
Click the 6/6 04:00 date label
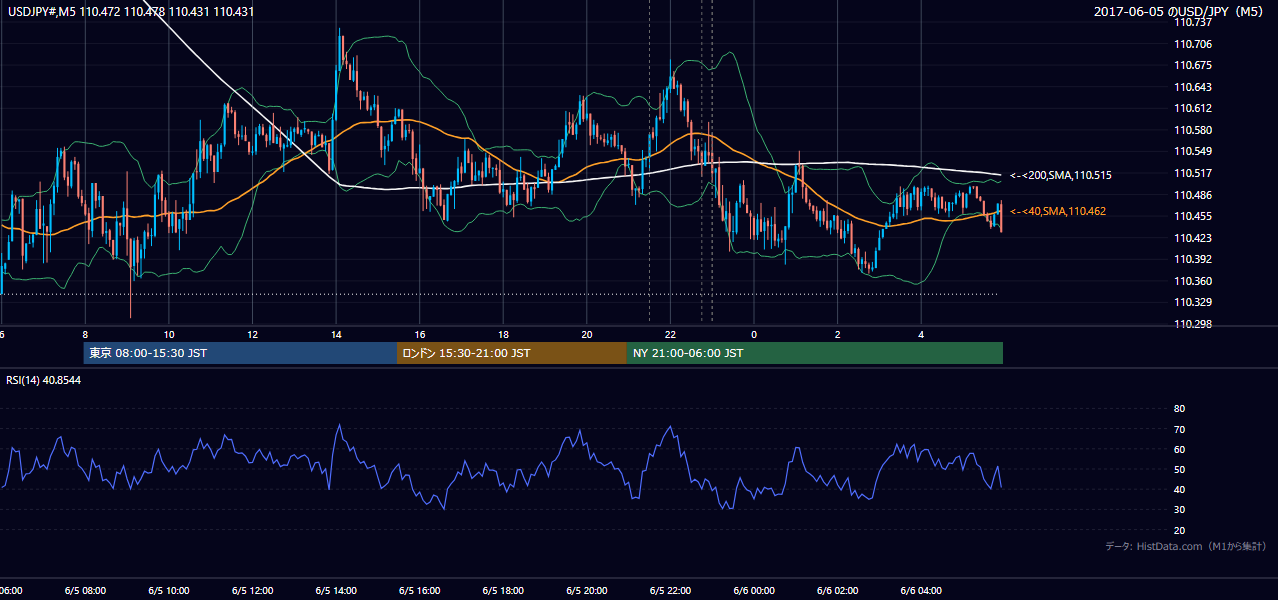[x=921, y=591]
